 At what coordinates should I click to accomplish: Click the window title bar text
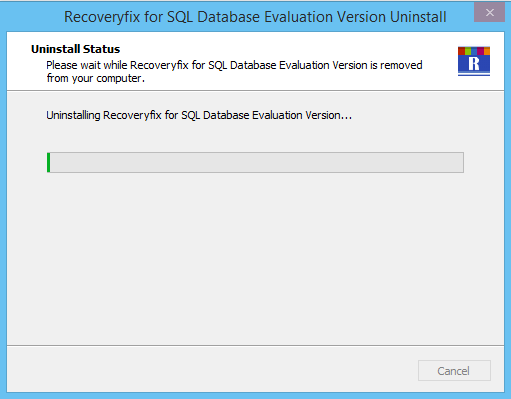click(x=255, y=17)
